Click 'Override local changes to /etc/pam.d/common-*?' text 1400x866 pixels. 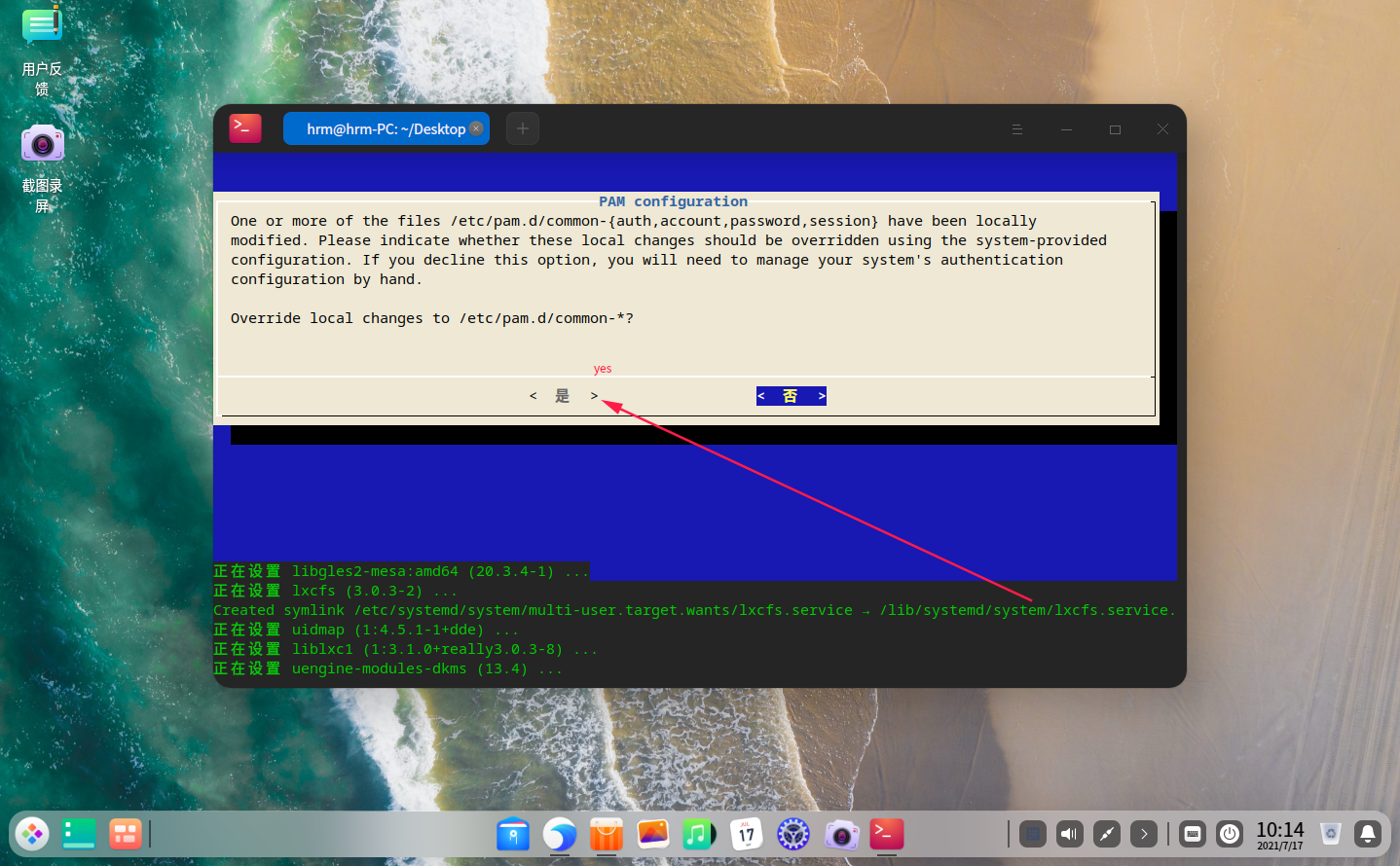pyautogui.click(x=432, y=318)
